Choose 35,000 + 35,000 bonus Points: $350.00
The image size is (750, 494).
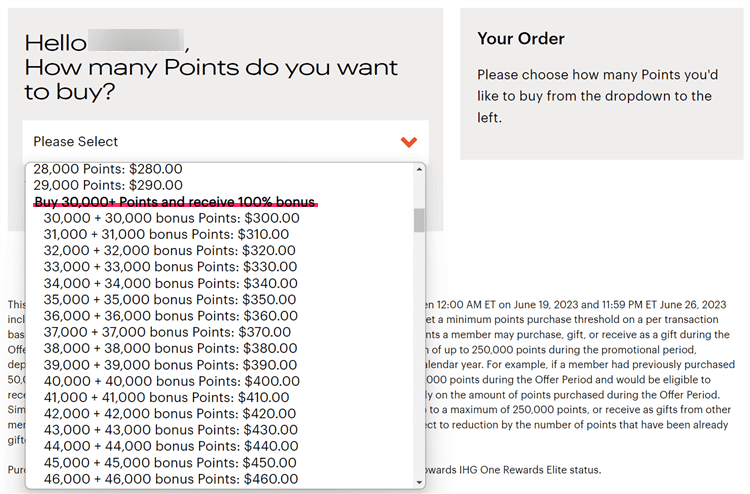click(x=171, y=299)
